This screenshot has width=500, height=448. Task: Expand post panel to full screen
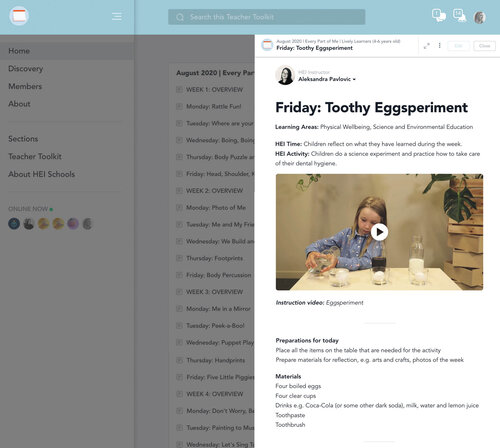tap(426, 46)
